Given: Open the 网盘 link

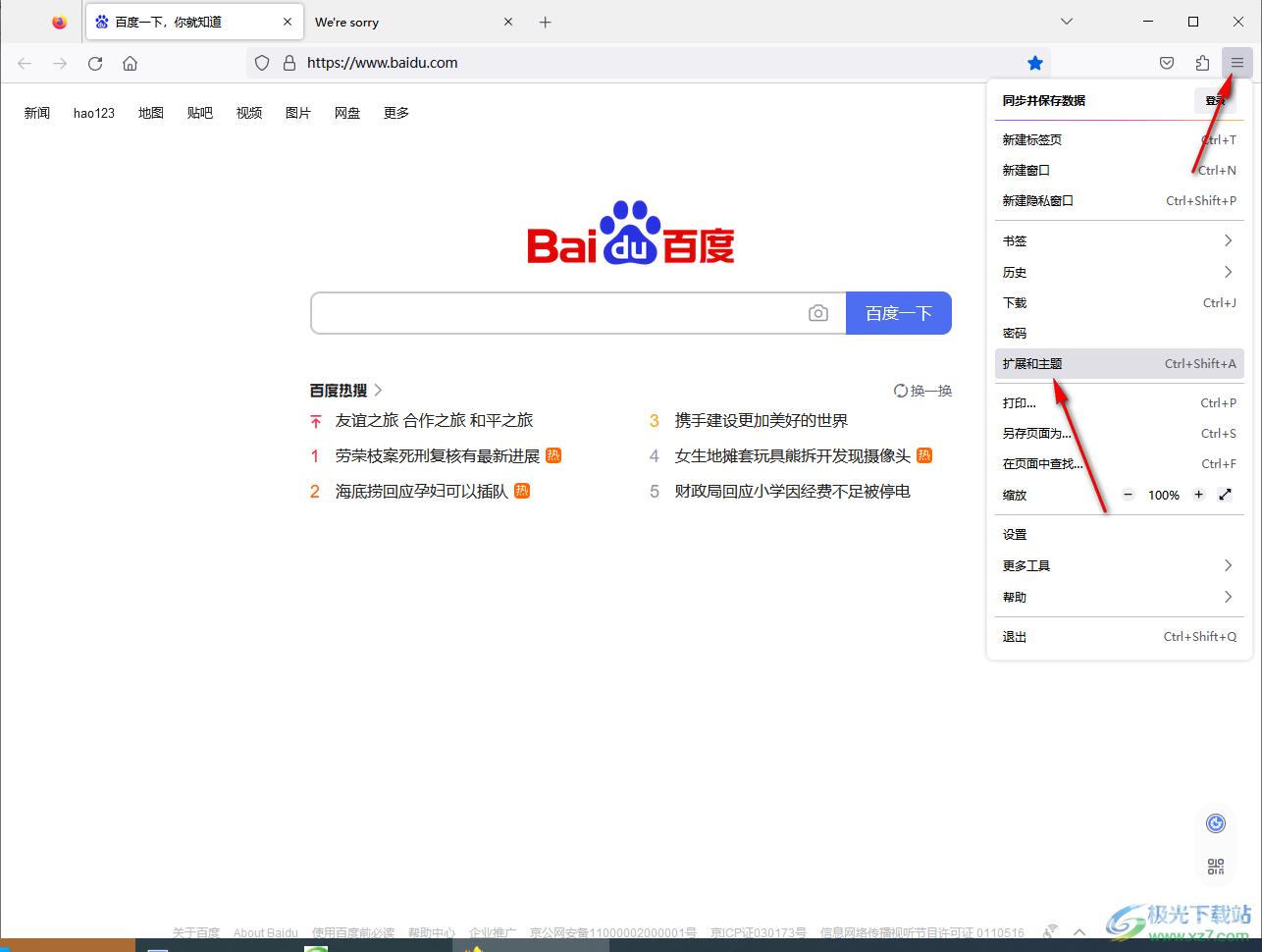Looking at the screenshot, I should pos(347,113).
